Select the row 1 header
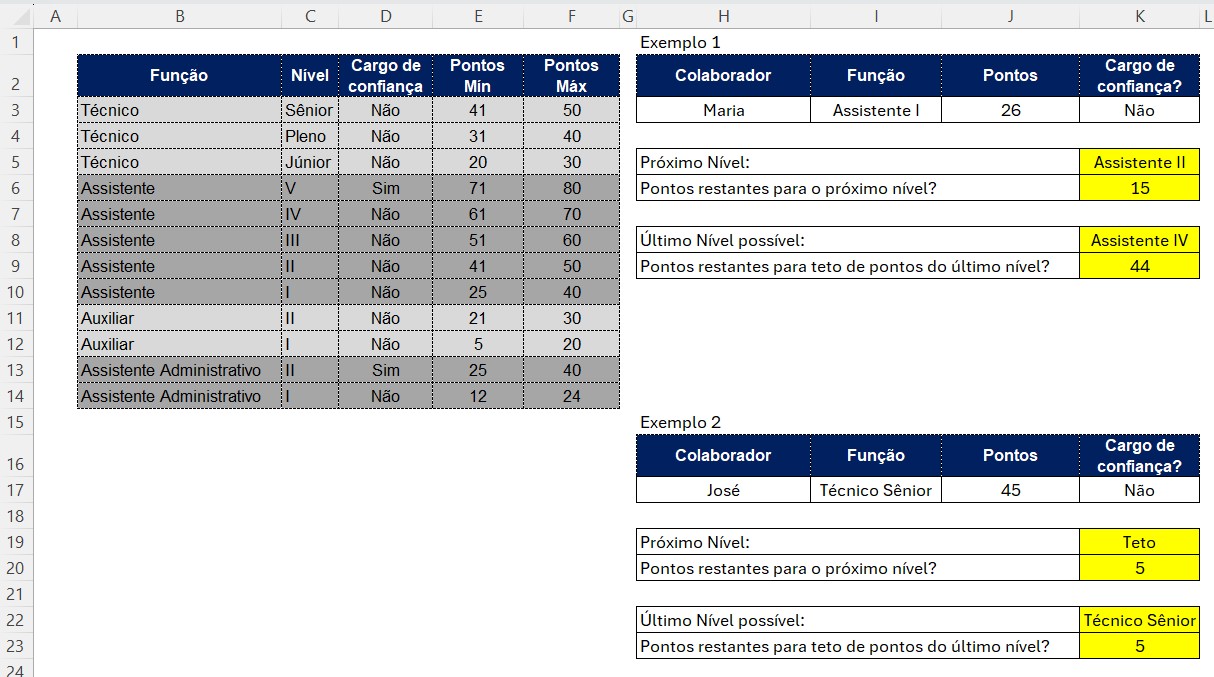This screenshot has height=677, width=1214. coord(17,42)
